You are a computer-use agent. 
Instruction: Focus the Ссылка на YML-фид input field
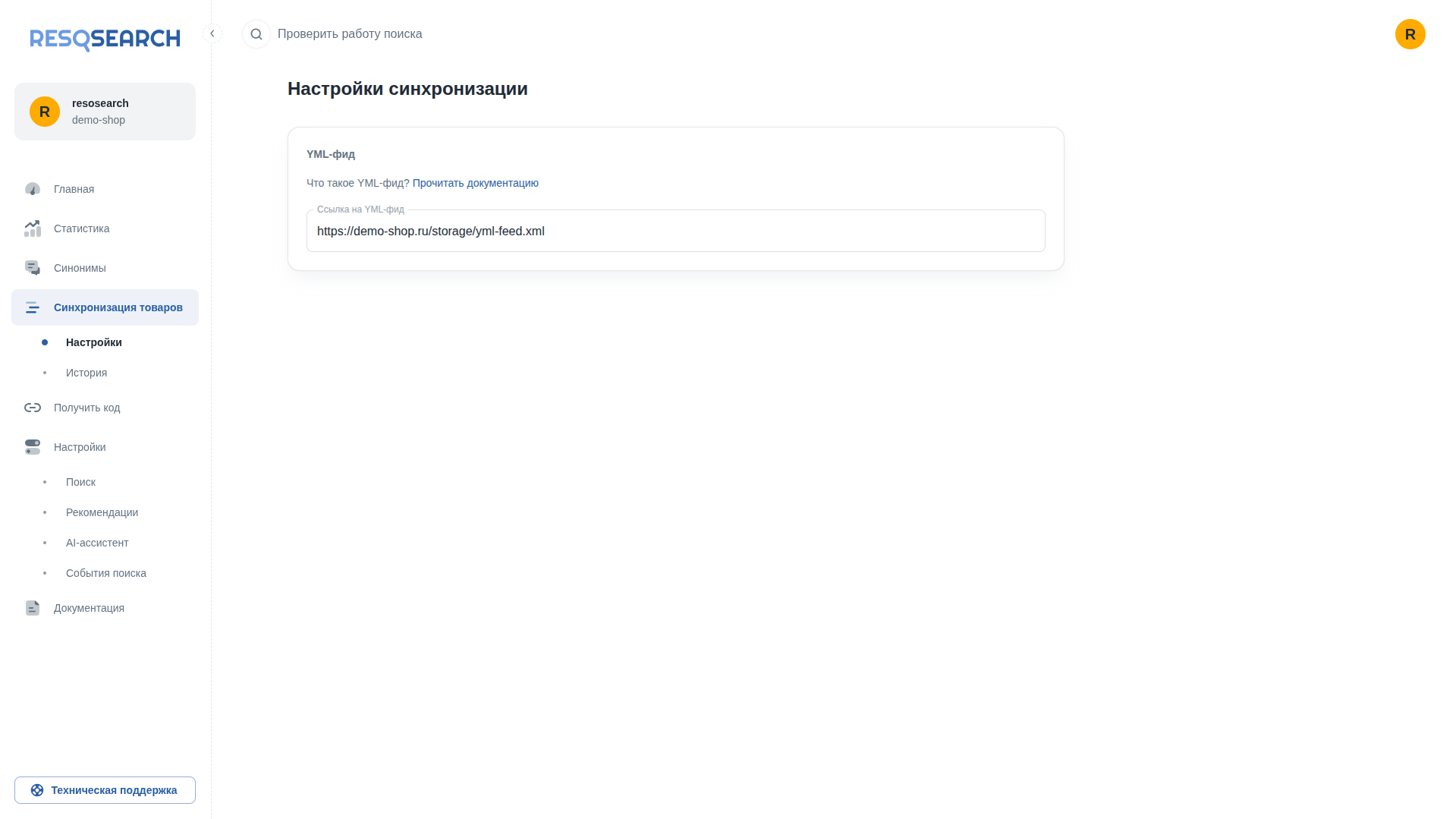(x=675, y=231)
